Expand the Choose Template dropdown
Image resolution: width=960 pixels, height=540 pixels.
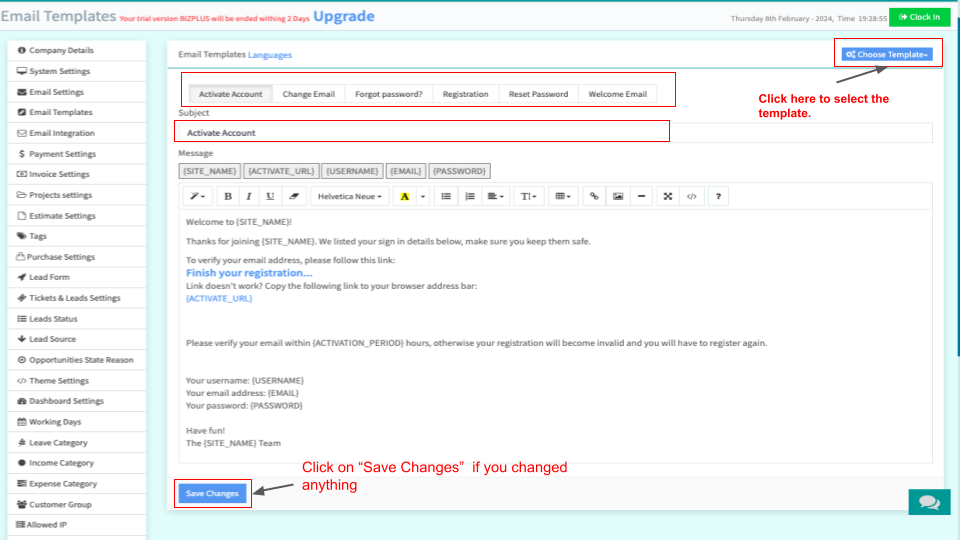pos(887,54)
